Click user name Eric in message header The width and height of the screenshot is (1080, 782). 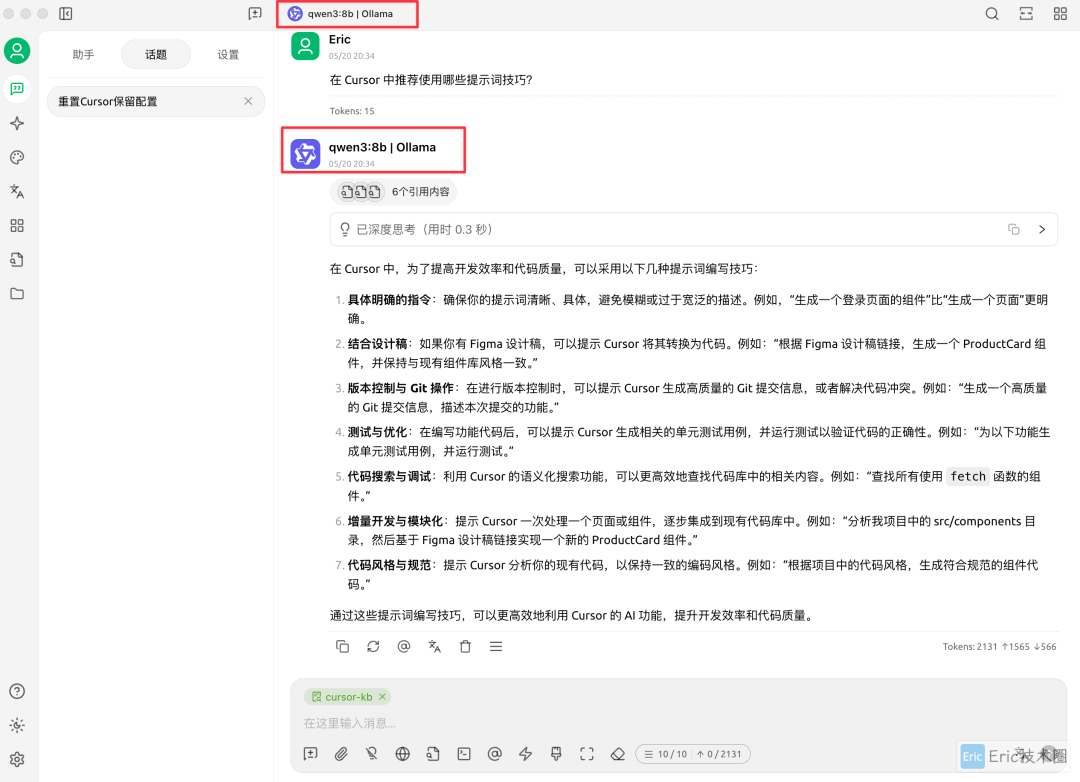(x=340, y=39)
